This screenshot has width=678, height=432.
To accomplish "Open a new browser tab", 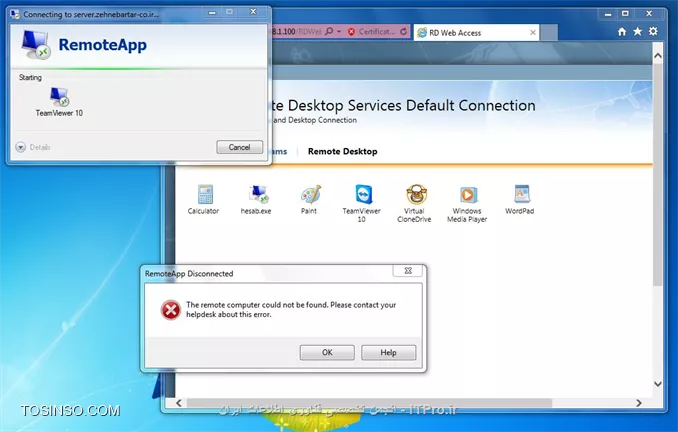I will tap(549, 32).
